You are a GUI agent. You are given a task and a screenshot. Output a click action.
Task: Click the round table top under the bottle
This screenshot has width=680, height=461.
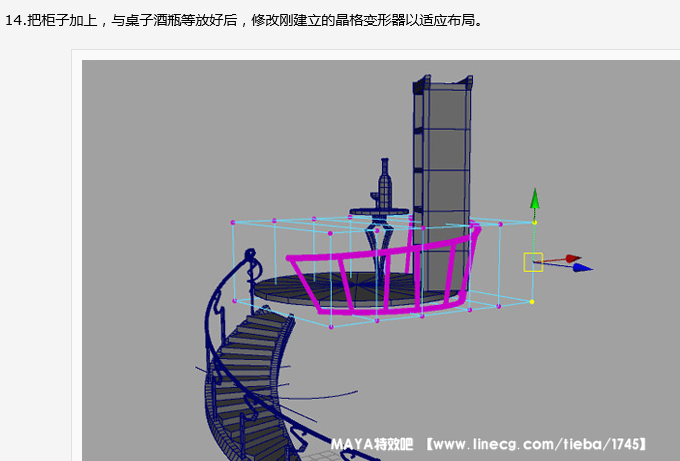pyautogui.click(x=378, y=212)
